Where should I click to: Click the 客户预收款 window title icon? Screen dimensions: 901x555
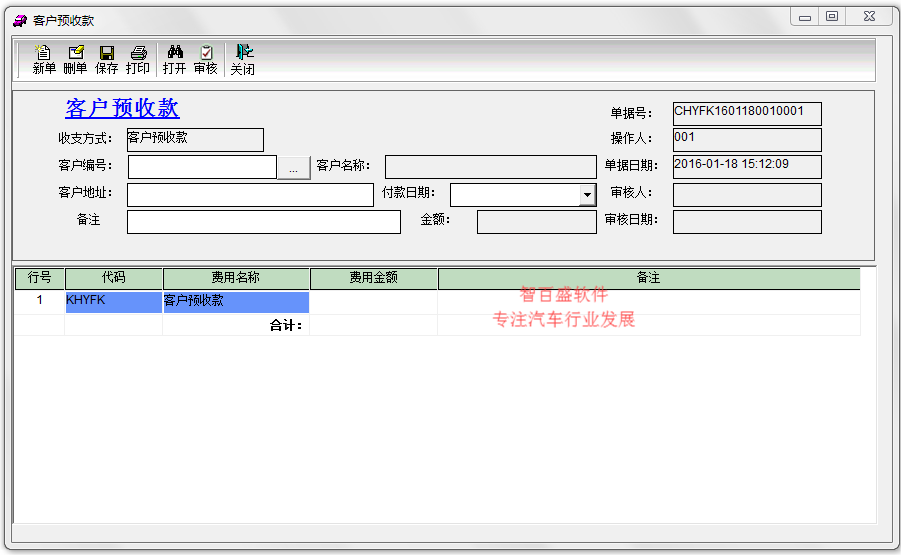20,21
